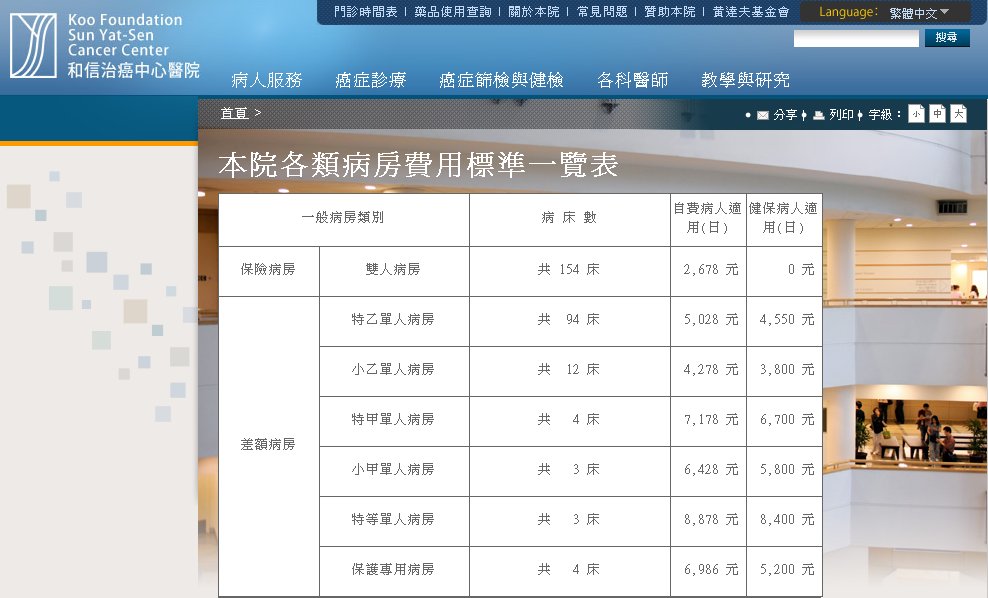Click the 小乙單人病房 cell
The image size is (988, 598).
coord(394,372)
